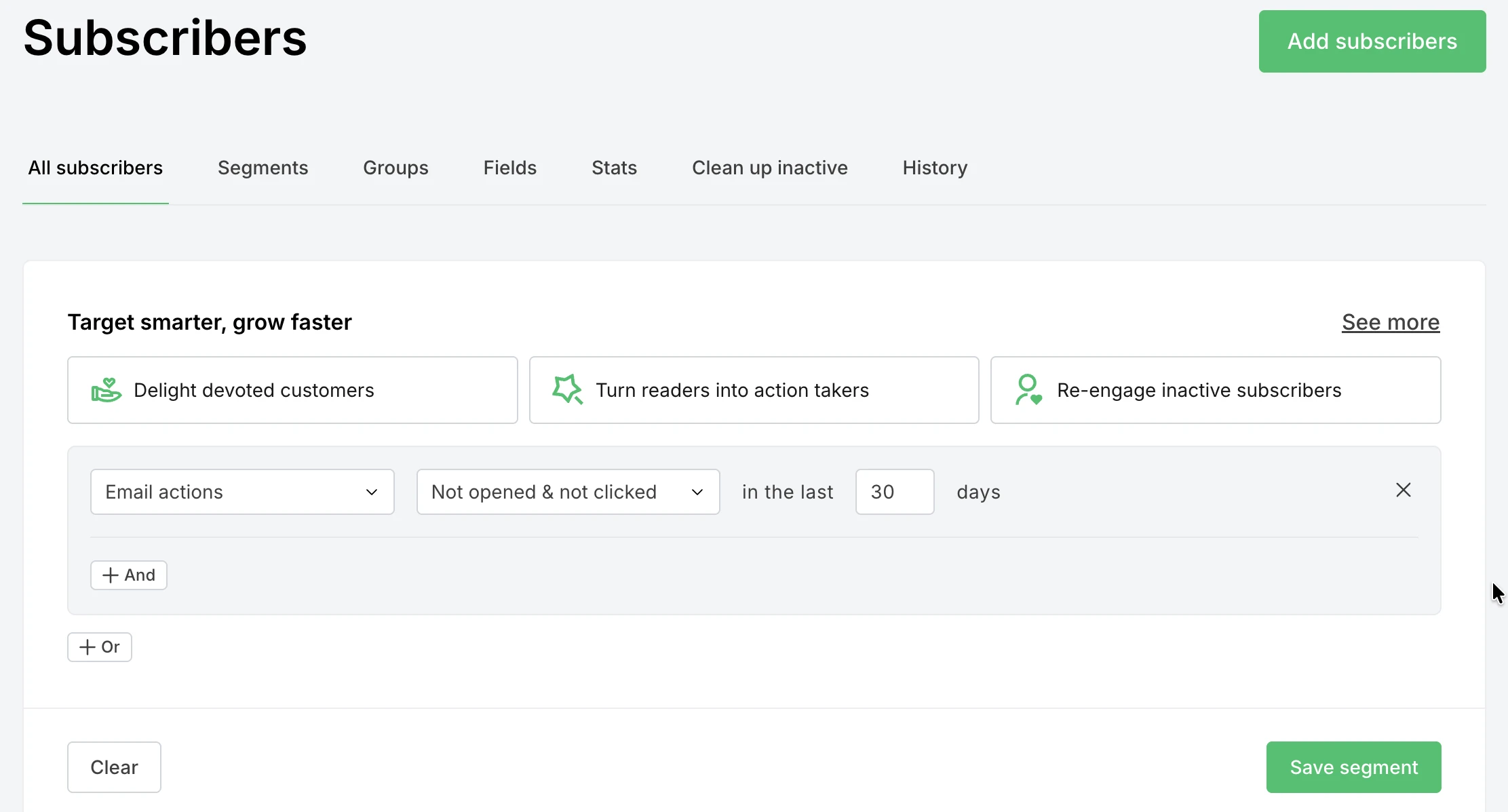The image size is (1508, 812).
Task: Click the person icon for inactive subscribers
Action: [1028, 389]
